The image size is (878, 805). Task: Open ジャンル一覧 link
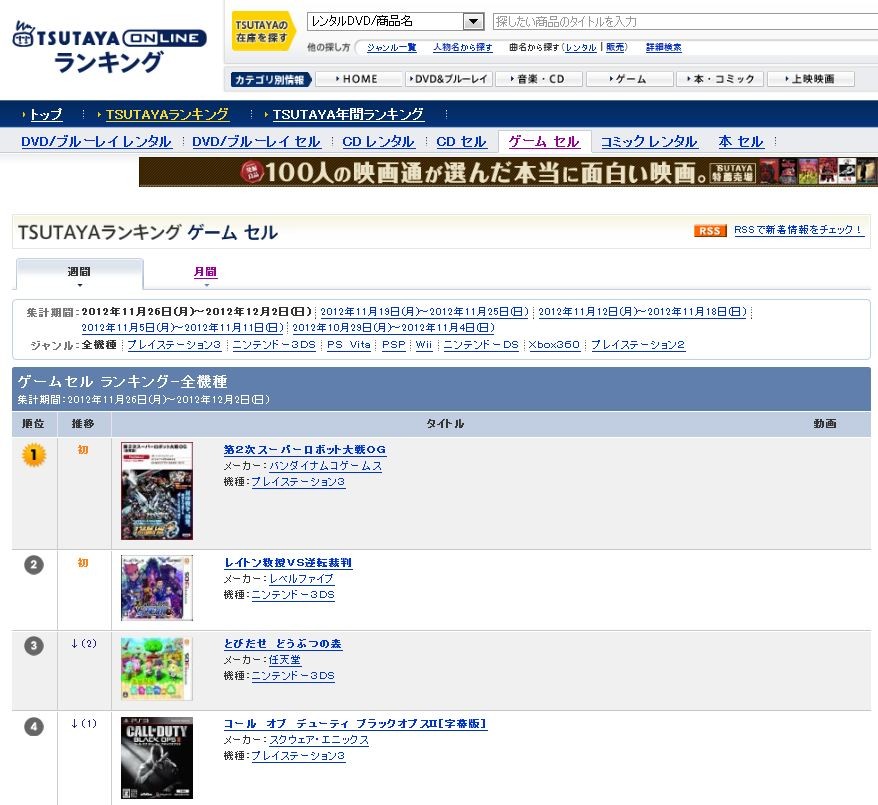[x=391, y=48]
